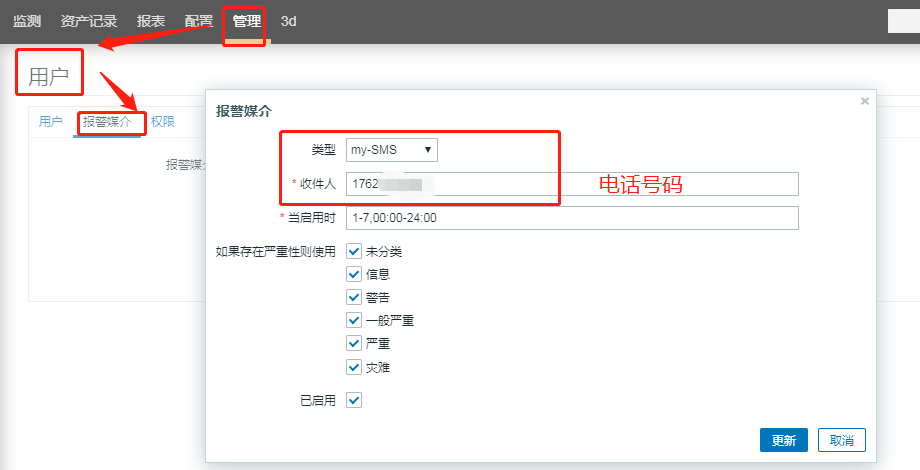The height and width of the screenshot is (470, 920).
Task: Click the 取消 button
Action: tap(842, 440)
